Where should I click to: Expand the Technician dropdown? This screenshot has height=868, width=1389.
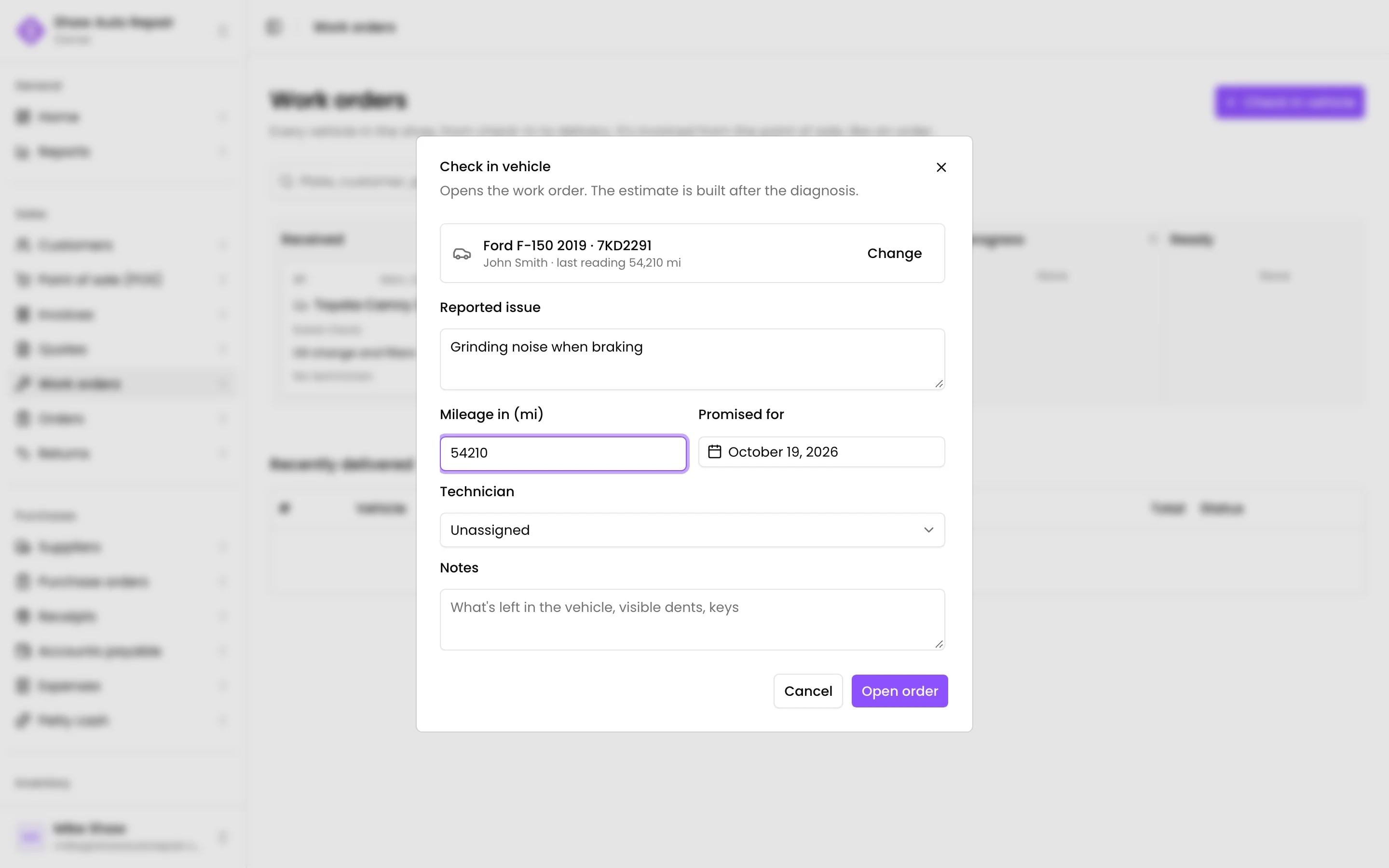(x=692, y=530)
